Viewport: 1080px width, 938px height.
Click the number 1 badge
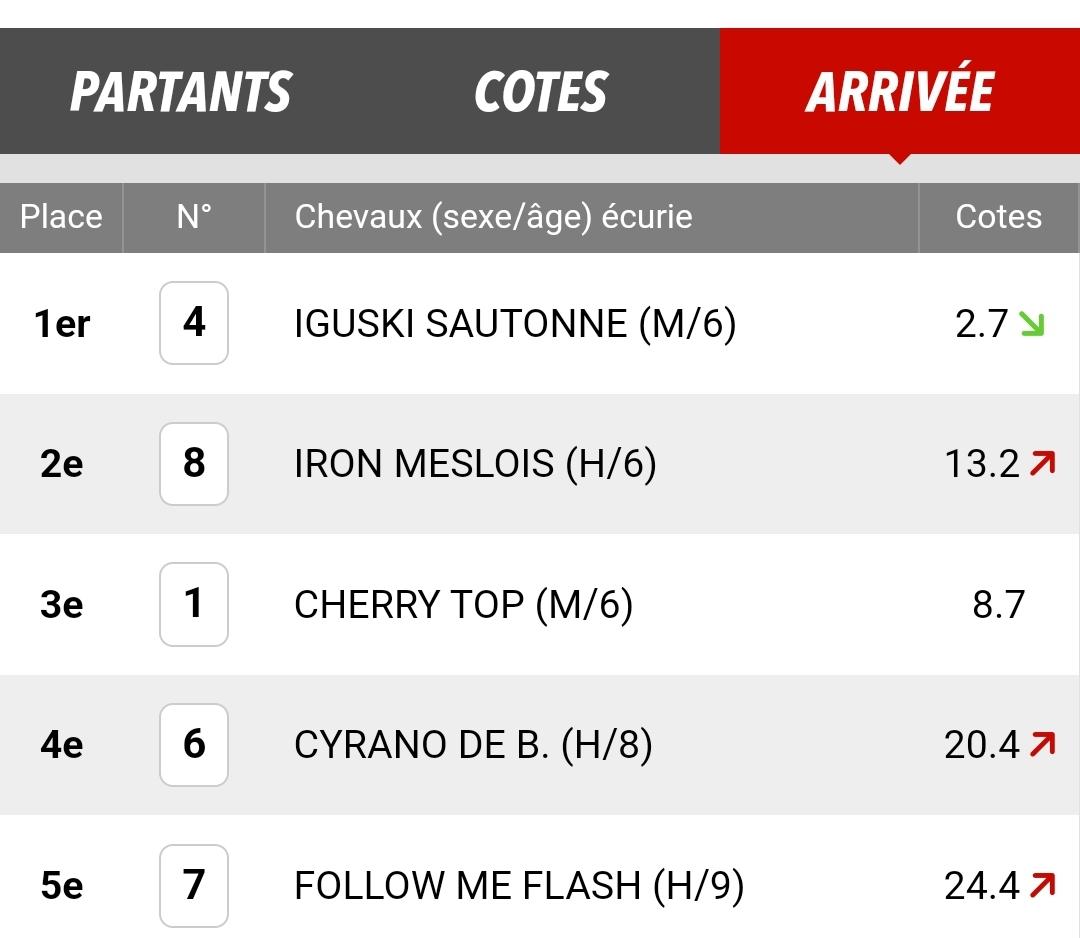pos(194,604)
